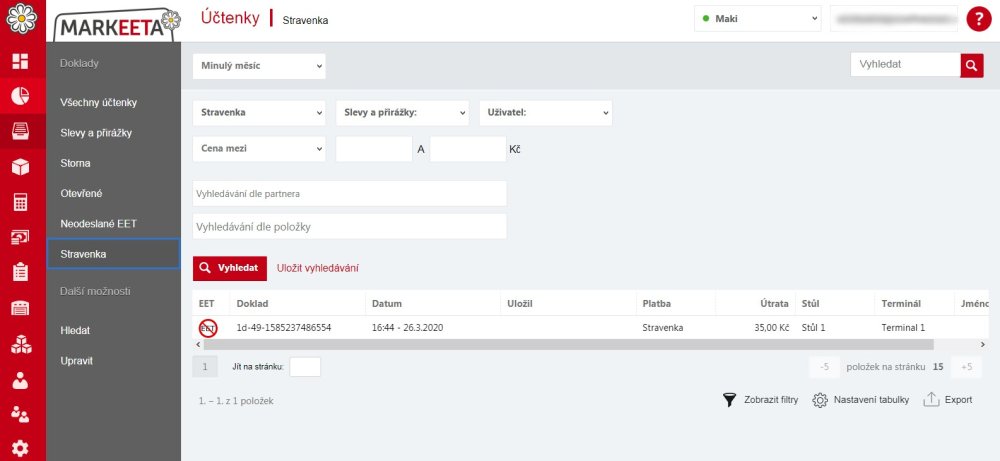
Task: Click the crossed-out EET status icon
Action: [208, 327]
